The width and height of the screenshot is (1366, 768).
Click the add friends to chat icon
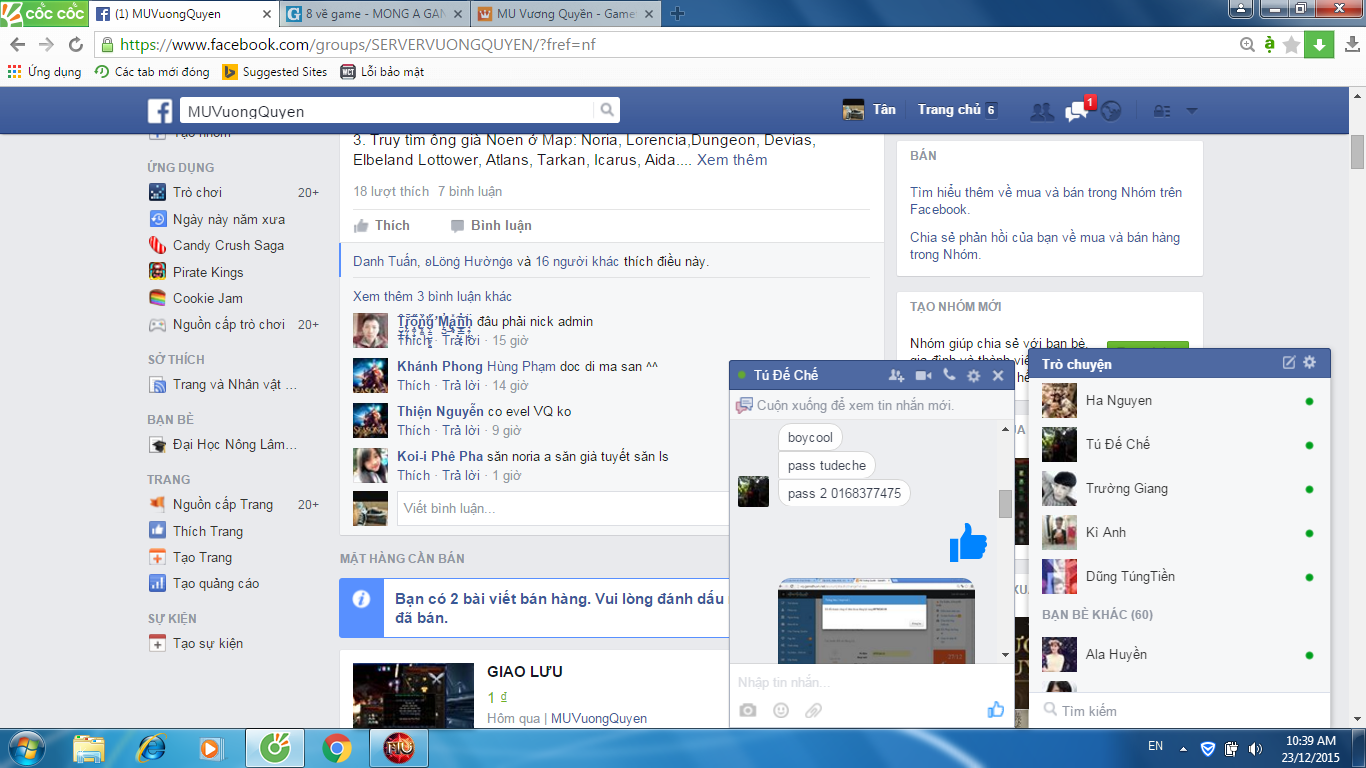896,375
